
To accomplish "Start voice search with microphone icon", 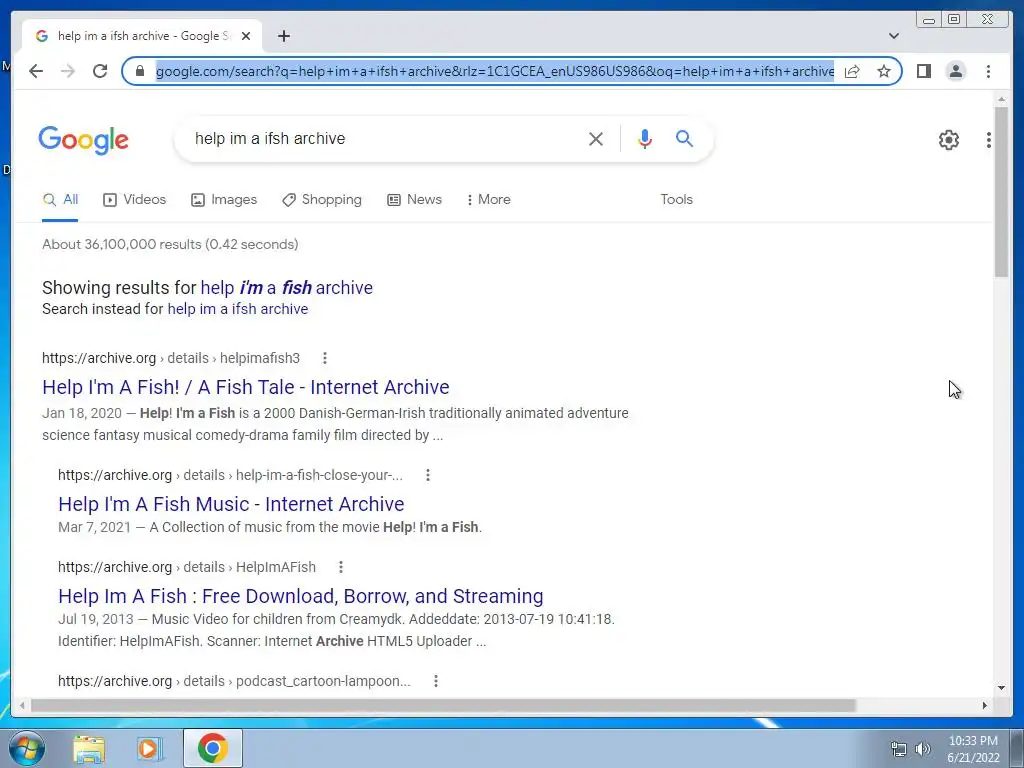I will (x=645, y=138).
